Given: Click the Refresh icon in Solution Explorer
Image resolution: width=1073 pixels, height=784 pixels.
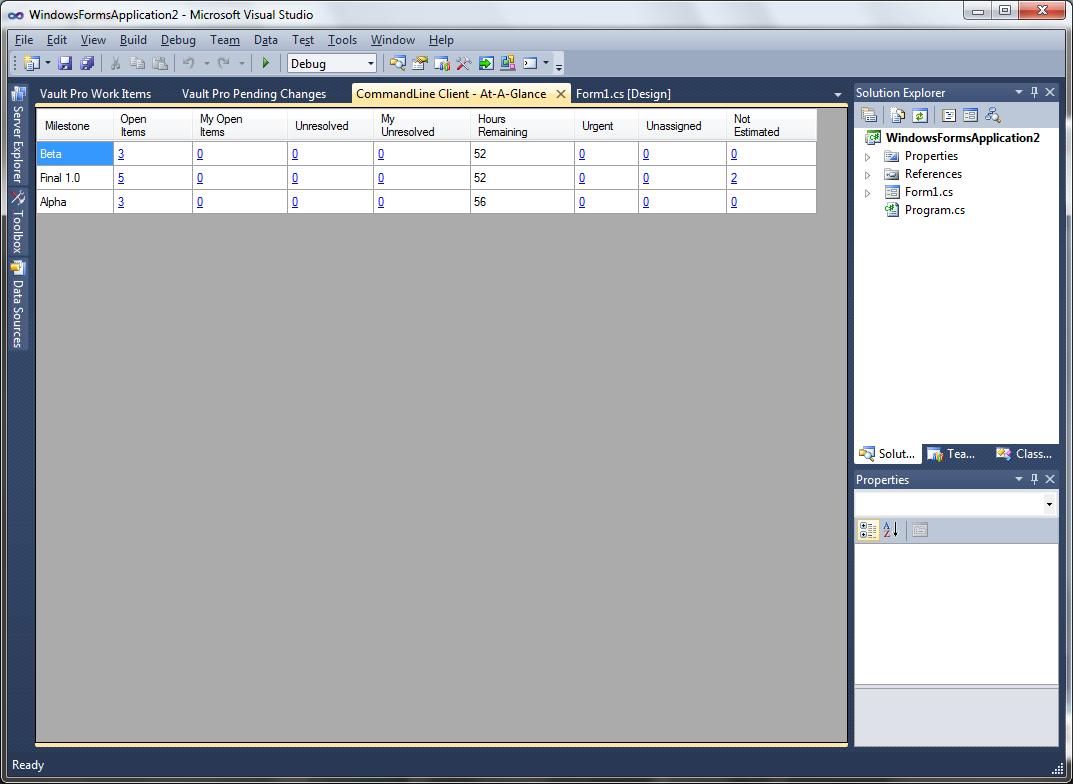Looking at the screenshot, I should pyautogui.click(x=919, y=116).
